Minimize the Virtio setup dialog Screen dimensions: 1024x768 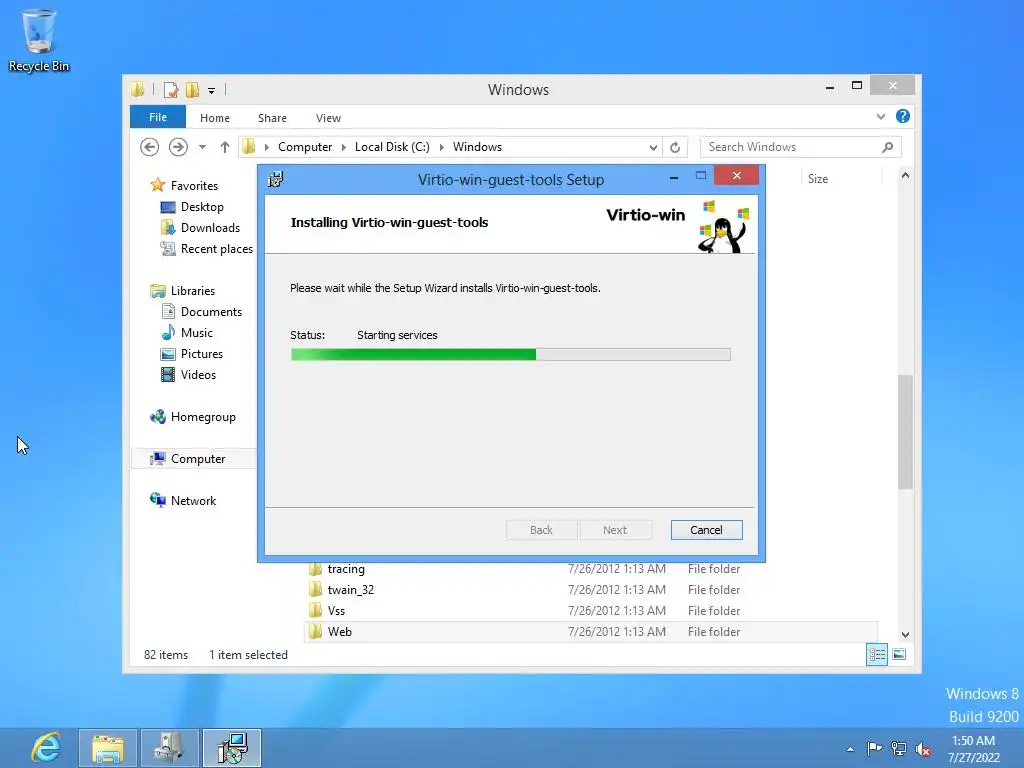[674, 177]
